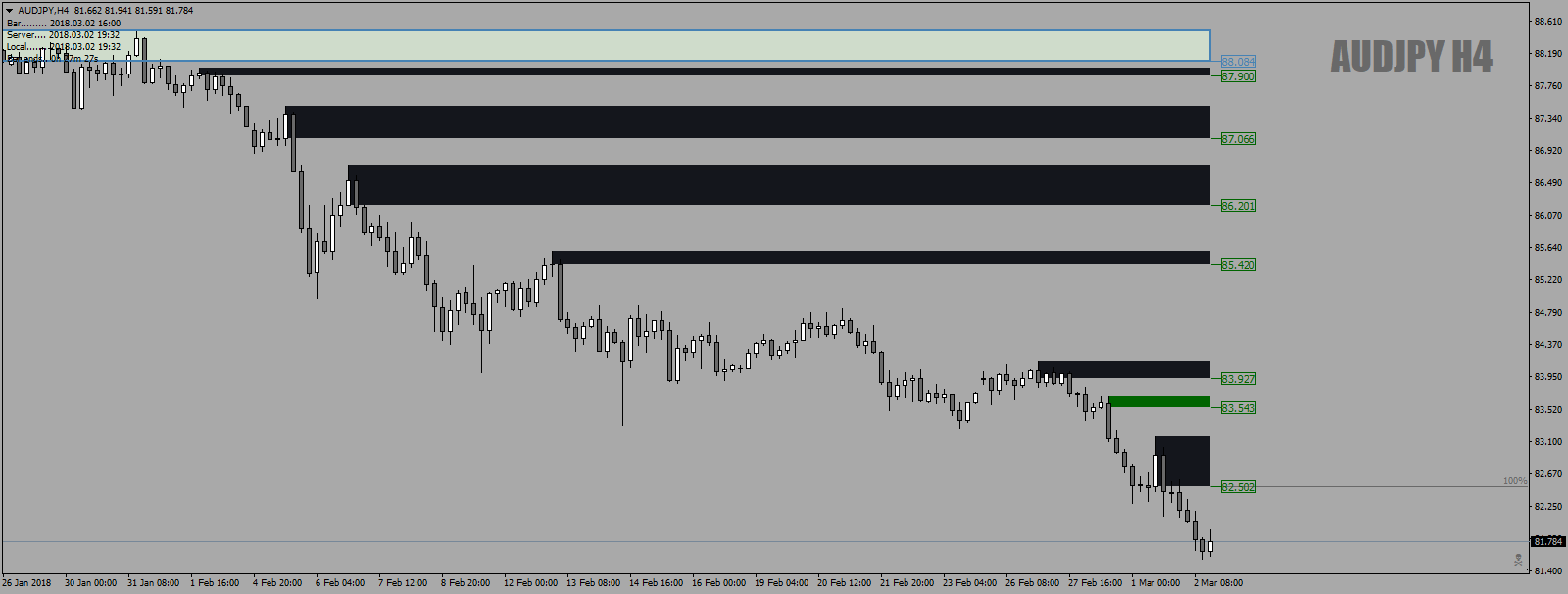Click the 88.610 price scale value

point(1548,22)
